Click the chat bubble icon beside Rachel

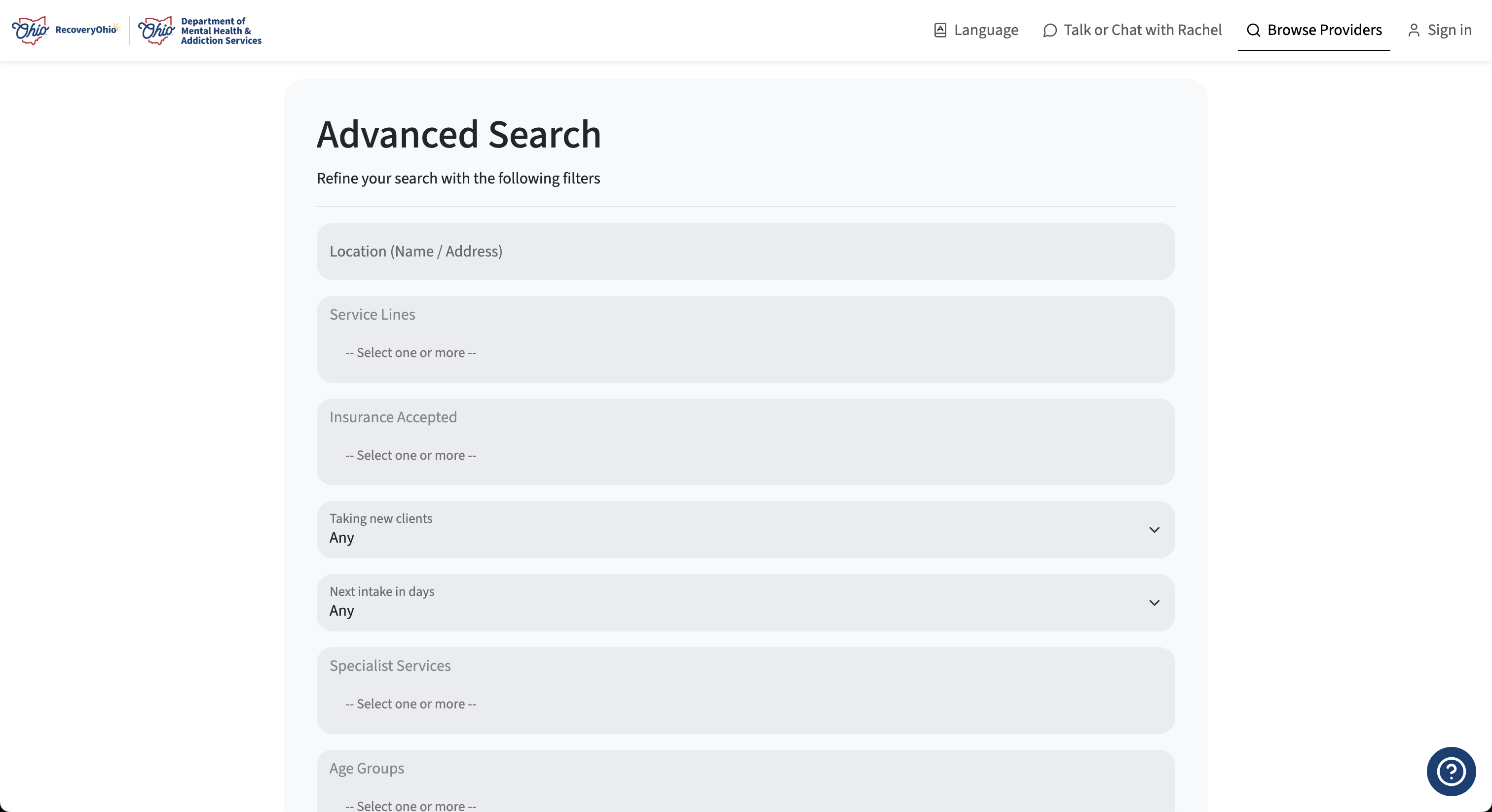[x=1049, y=30]
